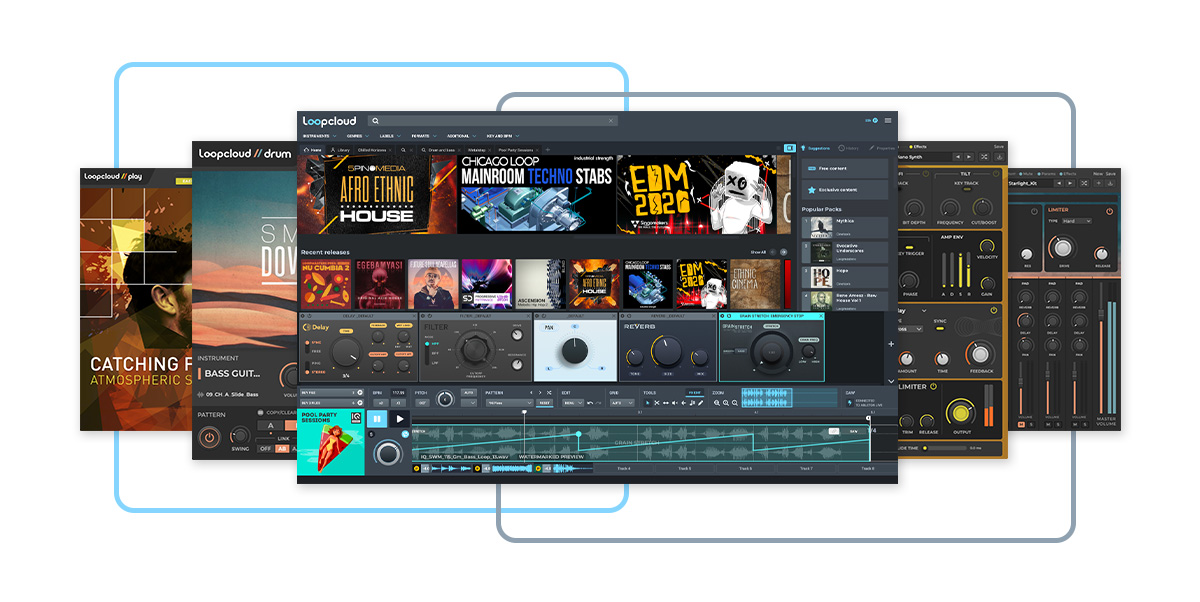Open the Pool Party Sessions tab
Image resolution: width=1200 pixels, height=602 pixels.
pyautogui.click(x=520, y=149)
